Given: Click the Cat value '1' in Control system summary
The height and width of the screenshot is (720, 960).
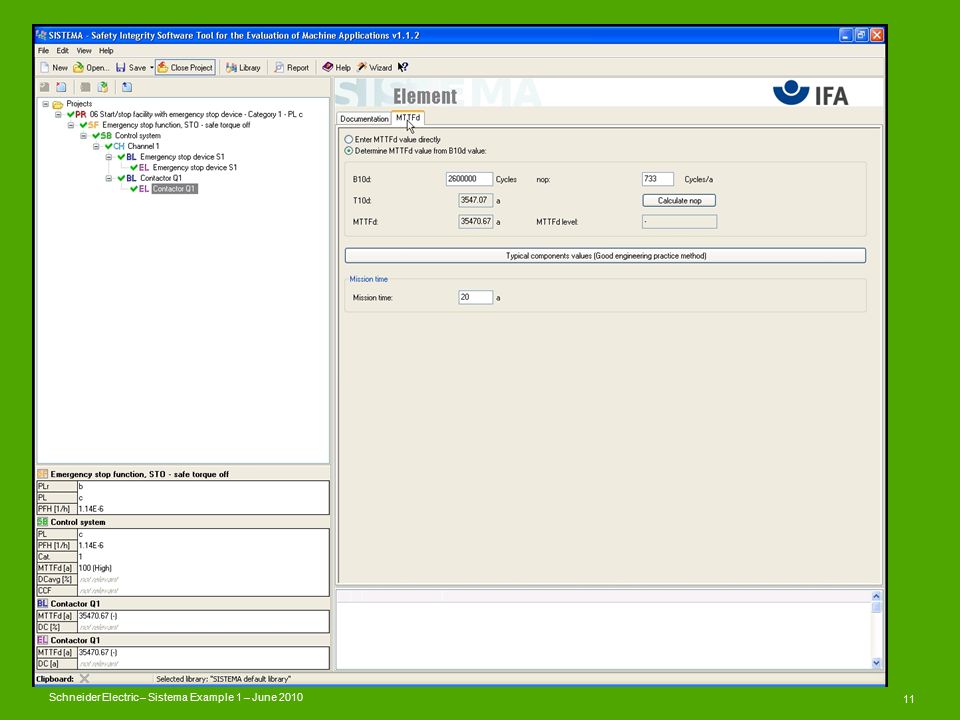Looking at the screenshot, I should click(x=80, y=557).
